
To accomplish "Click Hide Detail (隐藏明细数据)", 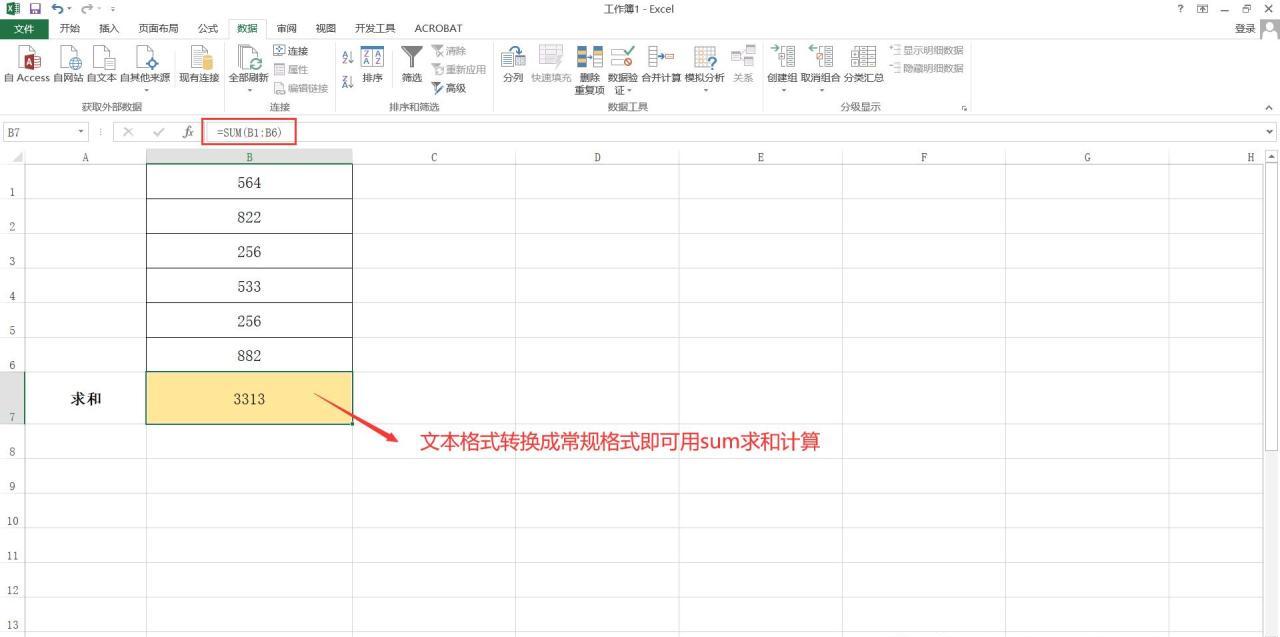I will [x=926, y=68].
